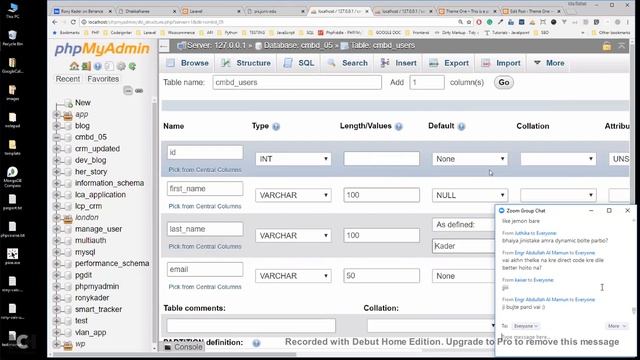Open Browse tab
Viewport: 640px width, 360px height.
coord(188,63)
